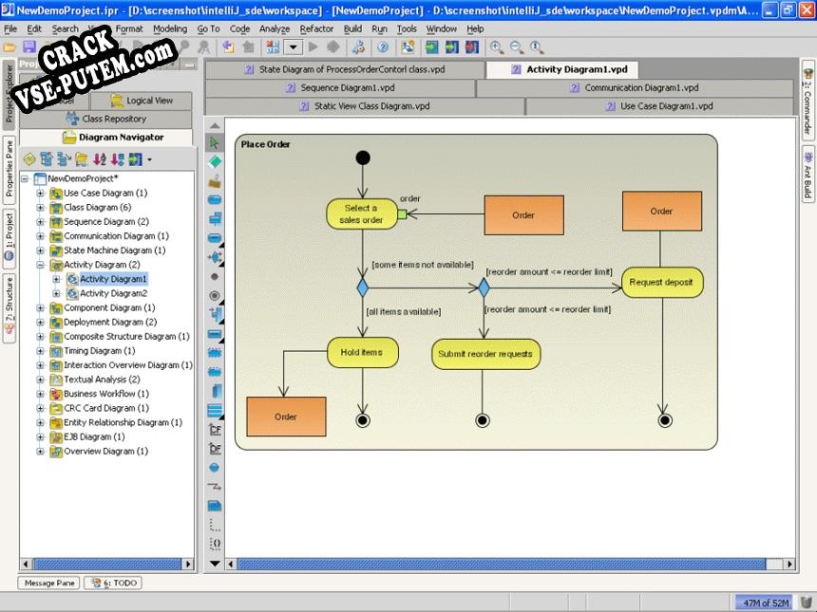Open the 7: Structure side panel
Viewport: 817px width, 612px height.
[x=9, y=309]
